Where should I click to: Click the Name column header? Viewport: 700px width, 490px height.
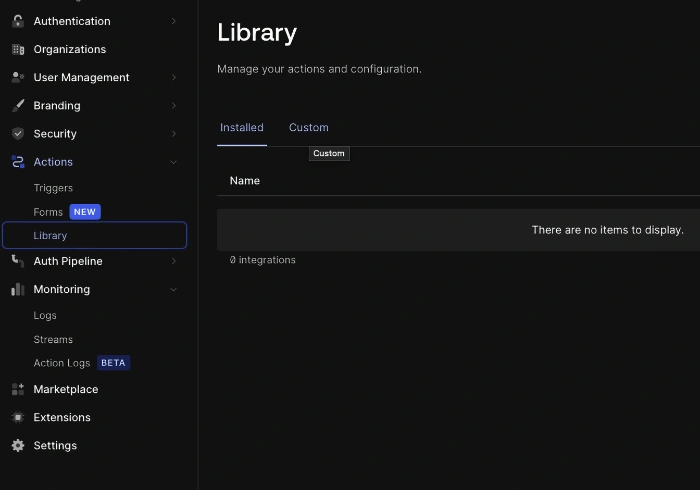click(x=245, y=181)
